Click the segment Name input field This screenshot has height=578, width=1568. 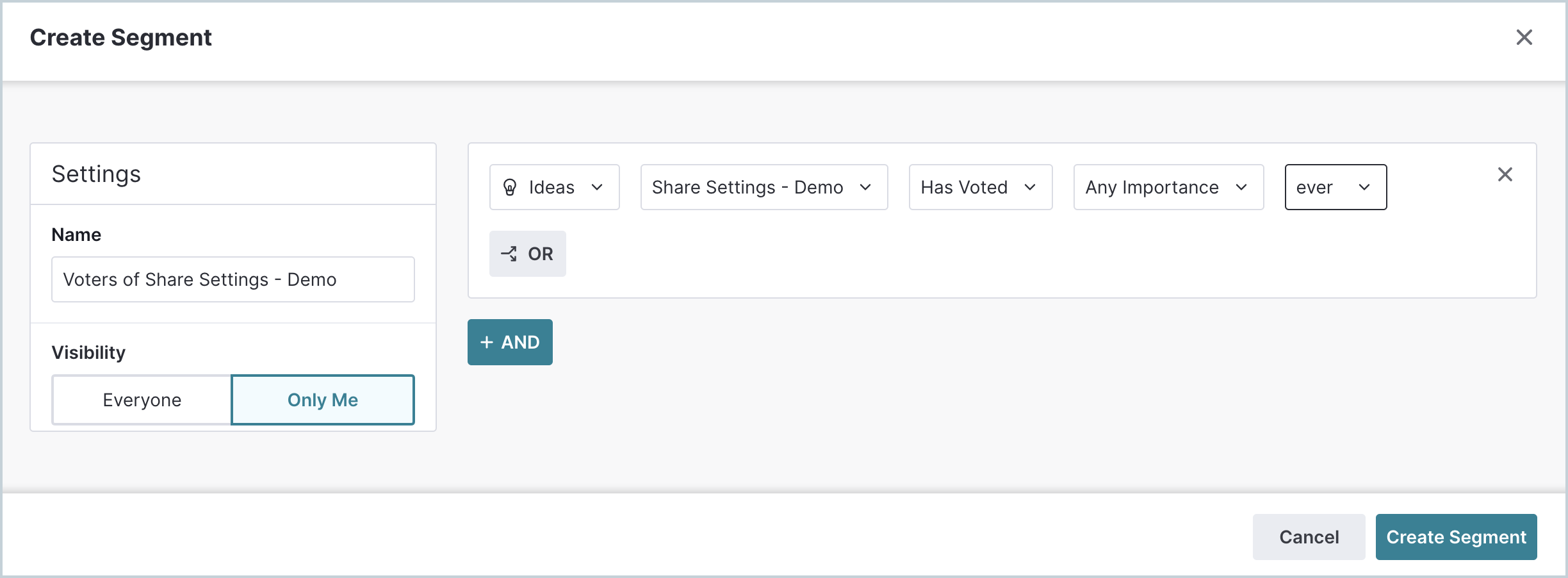point(233,279)
